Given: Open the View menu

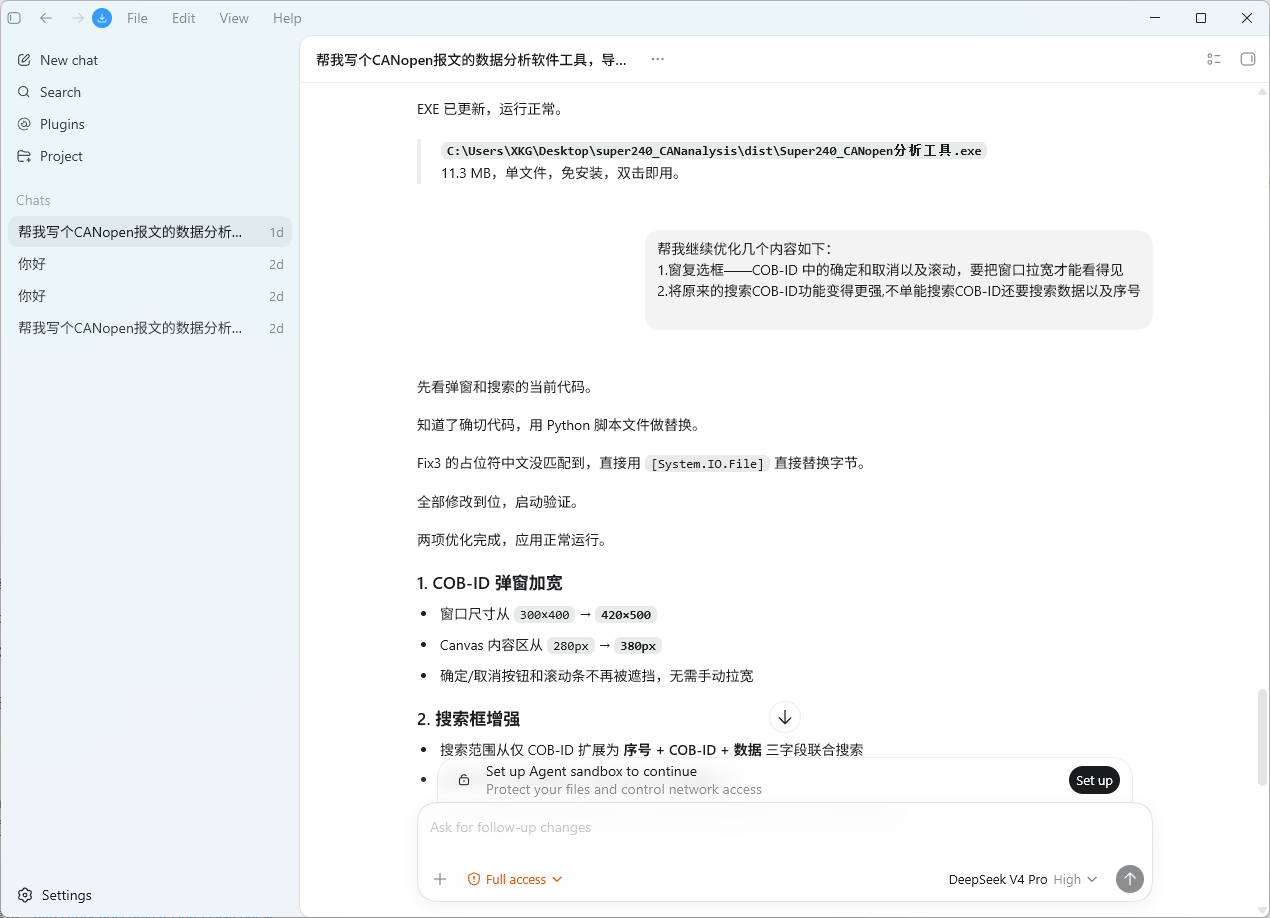Looking at the screenshot, I should (234, 18).
